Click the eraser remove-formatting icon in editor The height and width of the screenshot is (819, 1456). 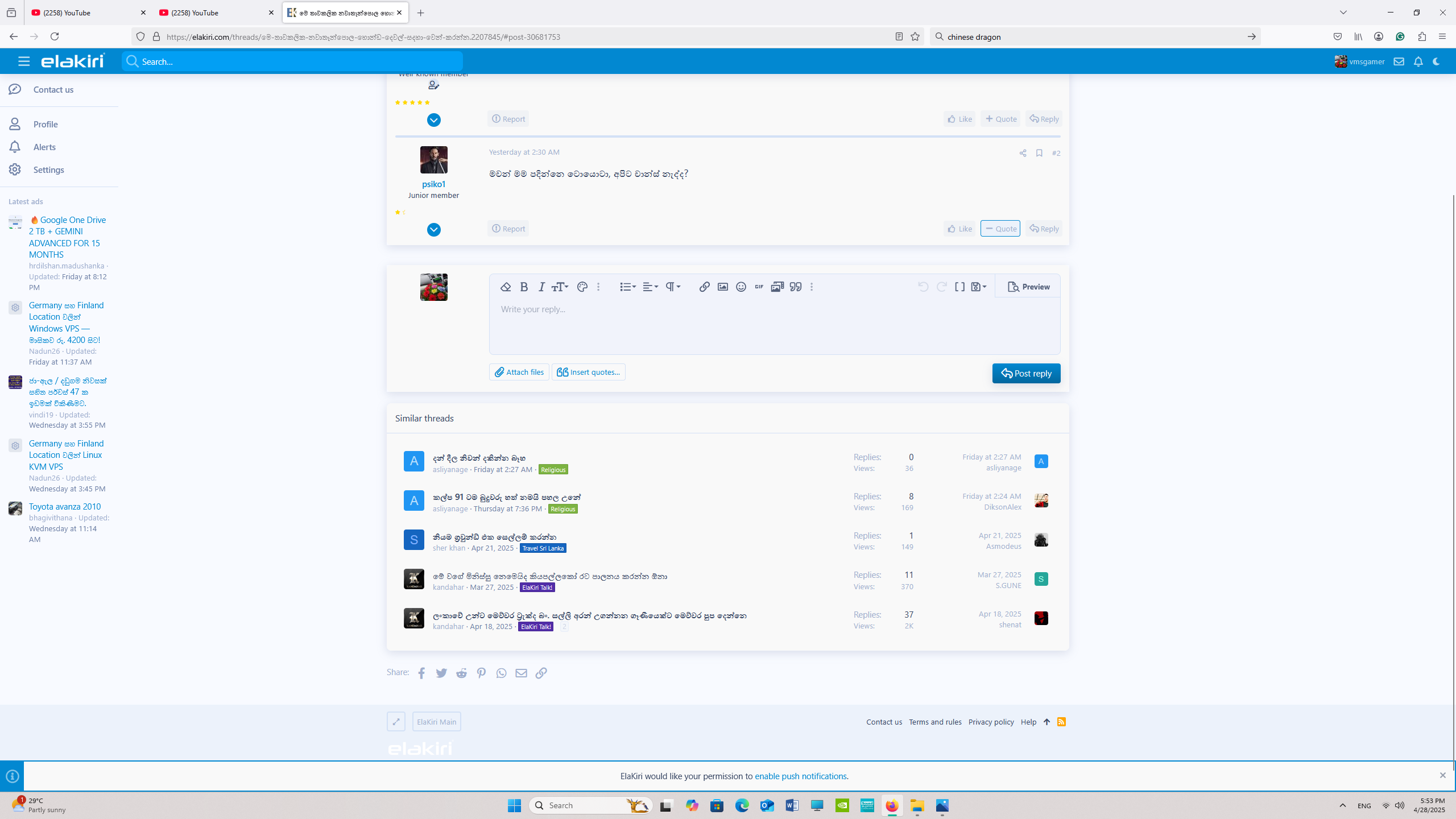505,287
